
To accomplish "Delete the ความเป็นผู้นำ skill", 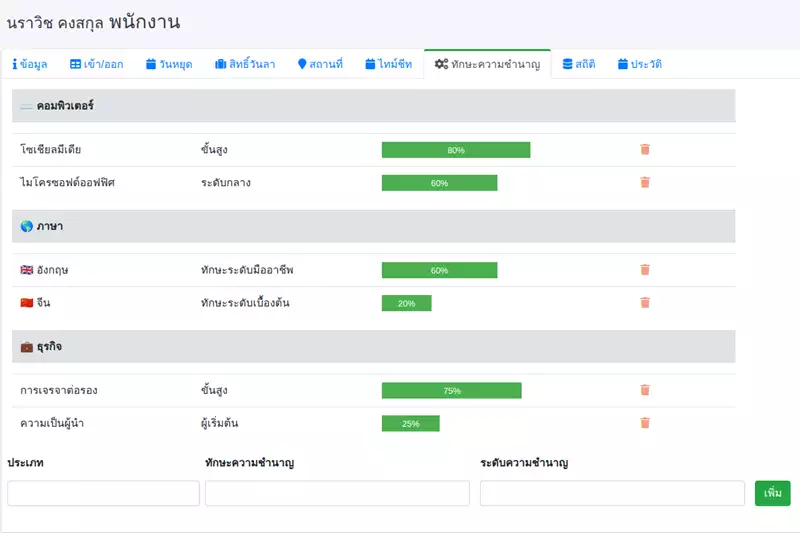I will point(645,423).
